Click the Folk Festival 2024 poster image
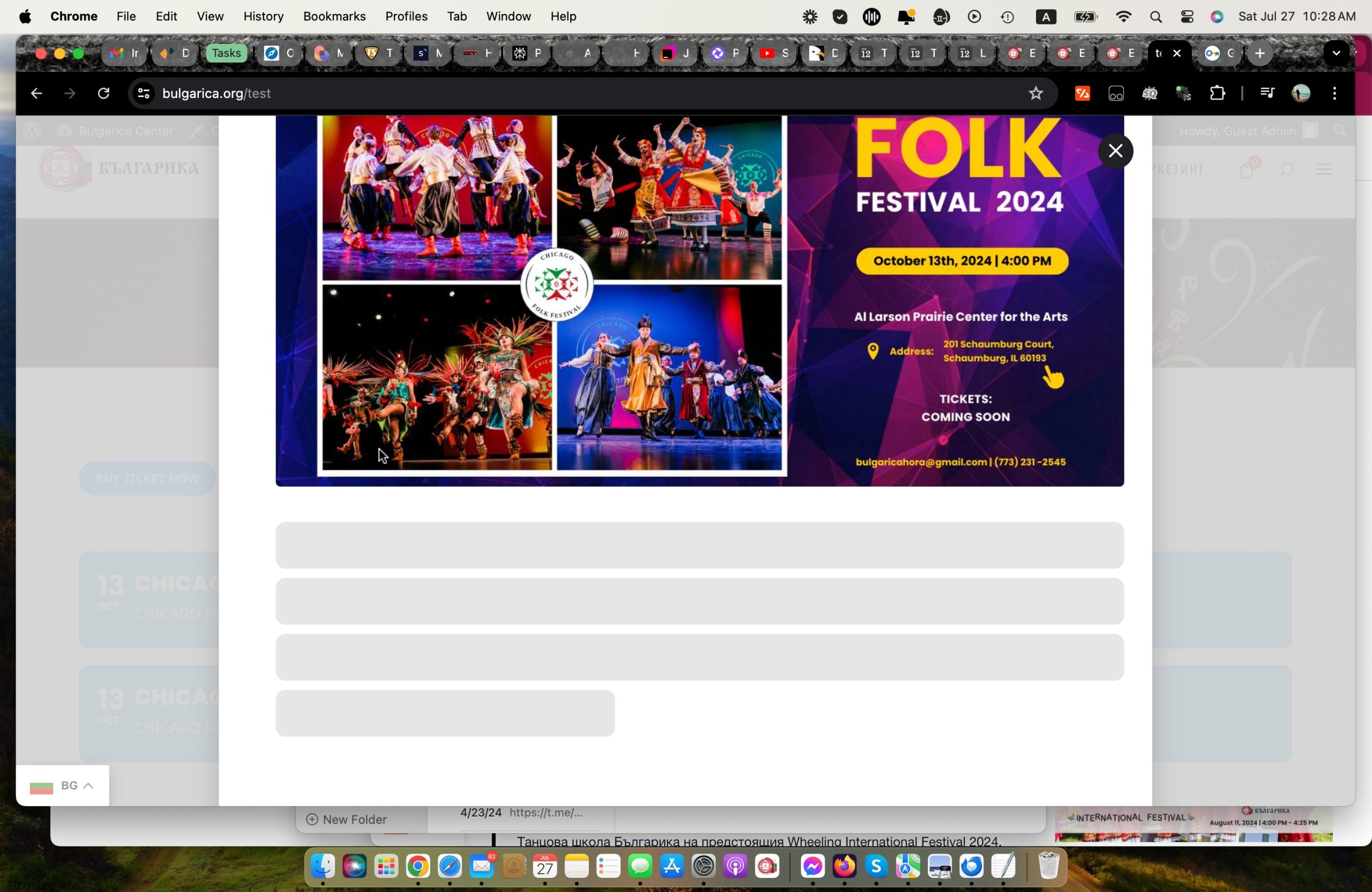This screenshot has width=1372, height=892. pyautogui.click(x=699, y=301)
